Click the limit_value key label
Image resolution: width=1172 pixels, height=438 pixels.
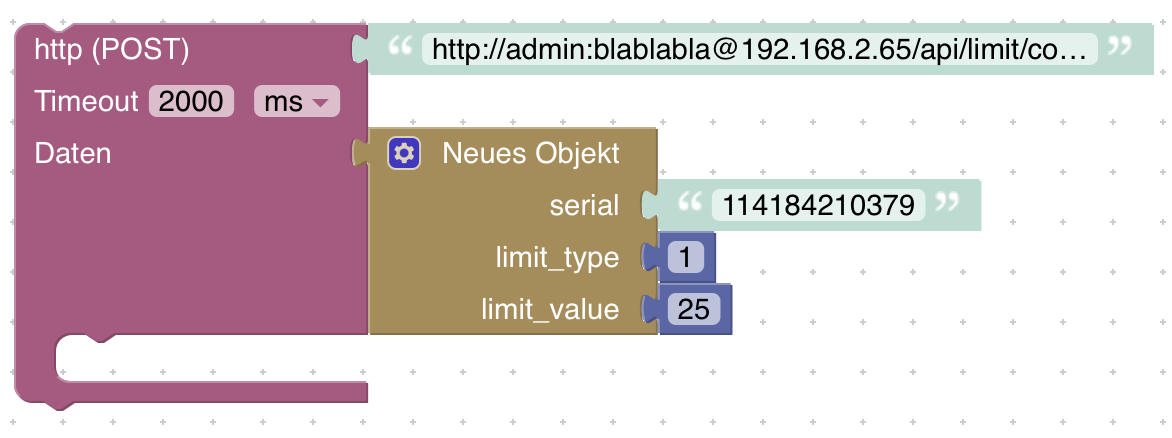(x=550, y=310)
